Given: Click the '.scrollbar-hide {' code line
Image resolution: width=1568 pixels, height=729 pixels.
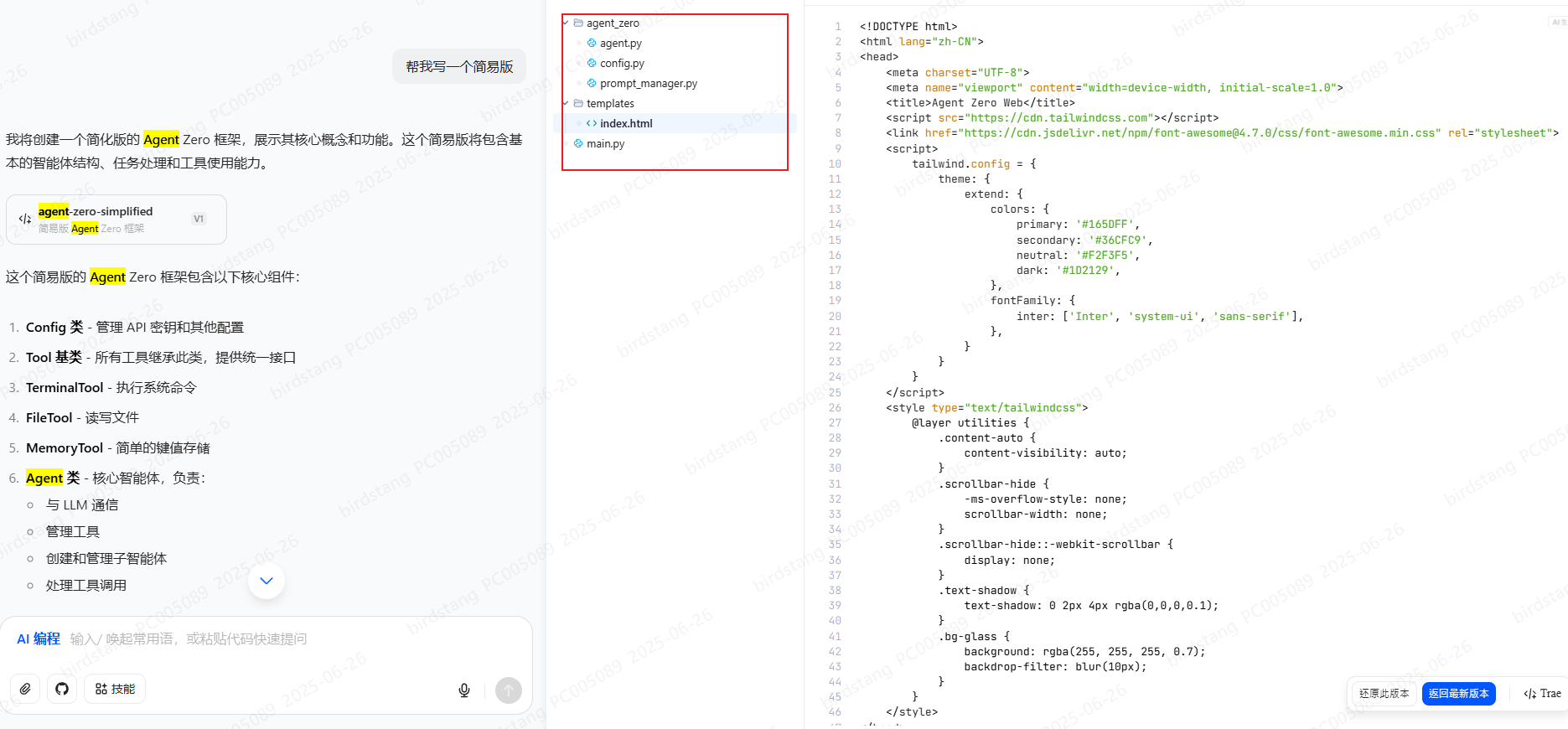Looking at the screenshot, I should 993,484.
